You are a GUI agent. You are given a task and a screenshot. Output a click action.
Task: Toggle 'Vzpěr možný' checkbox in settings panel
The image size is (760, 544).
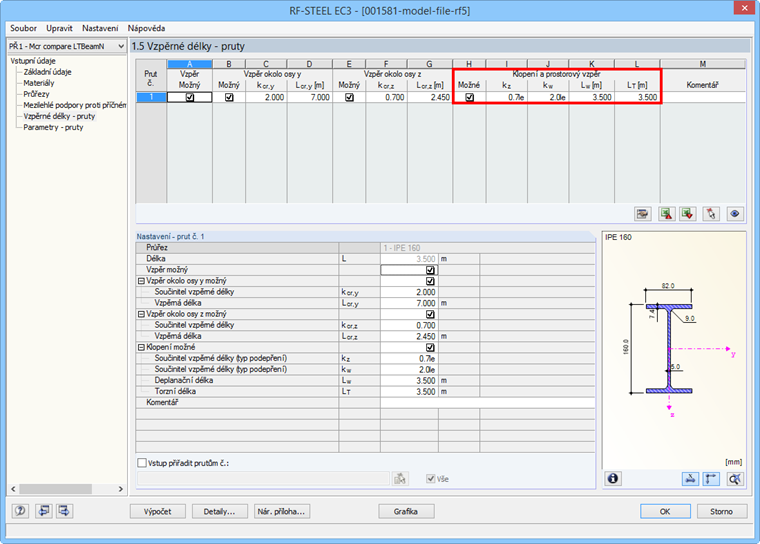point(430,270)
